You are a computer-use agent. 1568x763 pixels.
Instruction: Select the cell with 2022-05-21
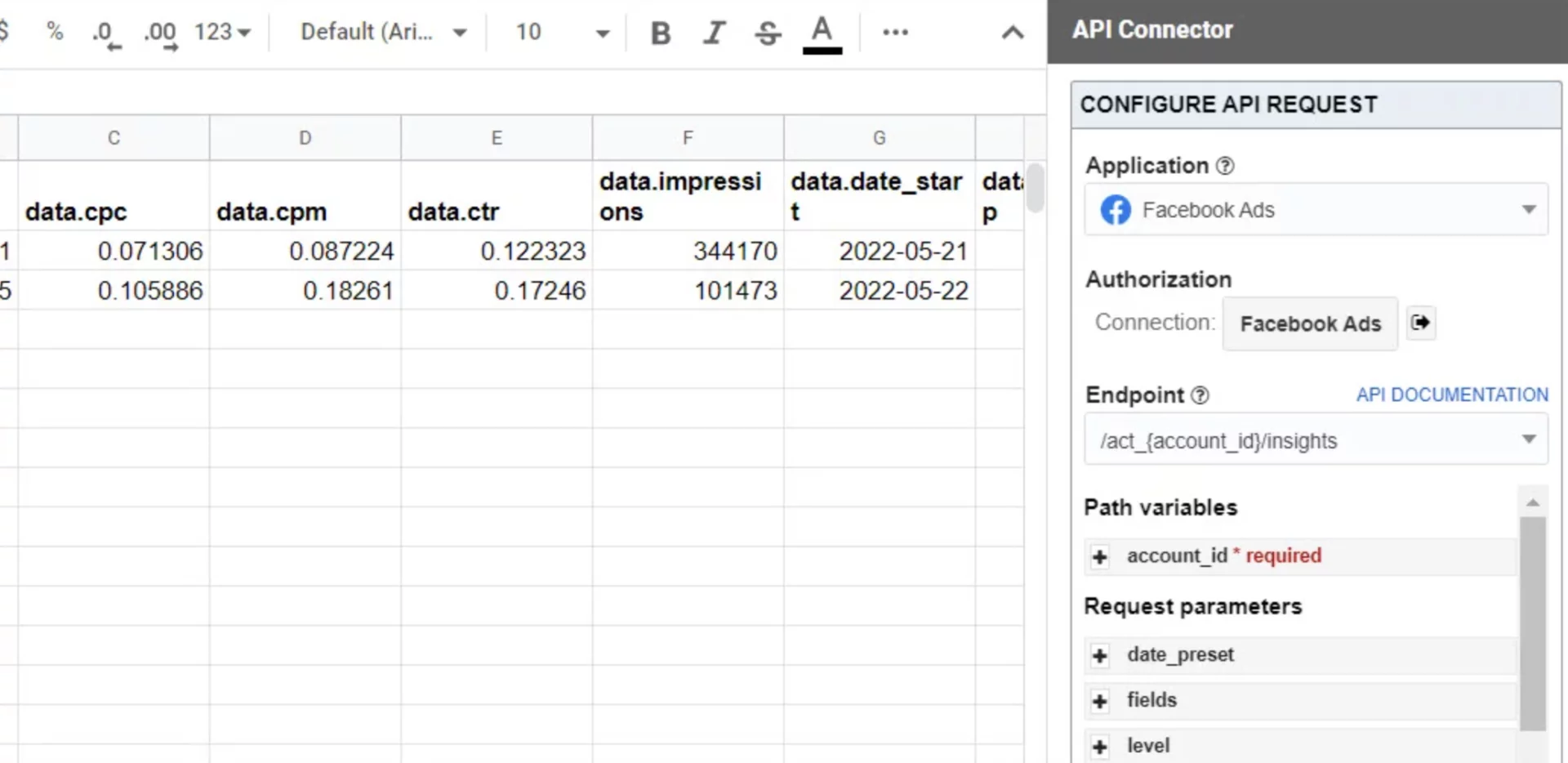tap(880, 251)
